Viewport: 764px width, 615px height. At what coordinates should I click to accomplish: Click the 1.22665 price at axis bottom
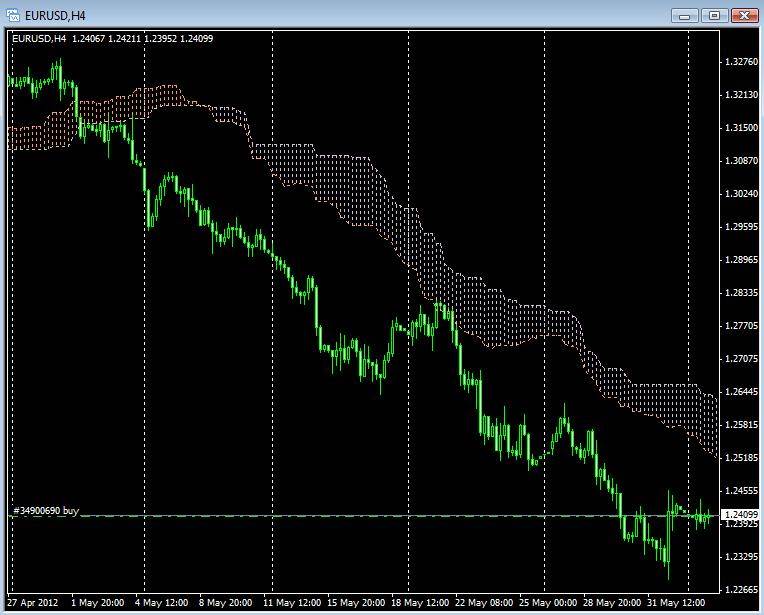(738, 589)
